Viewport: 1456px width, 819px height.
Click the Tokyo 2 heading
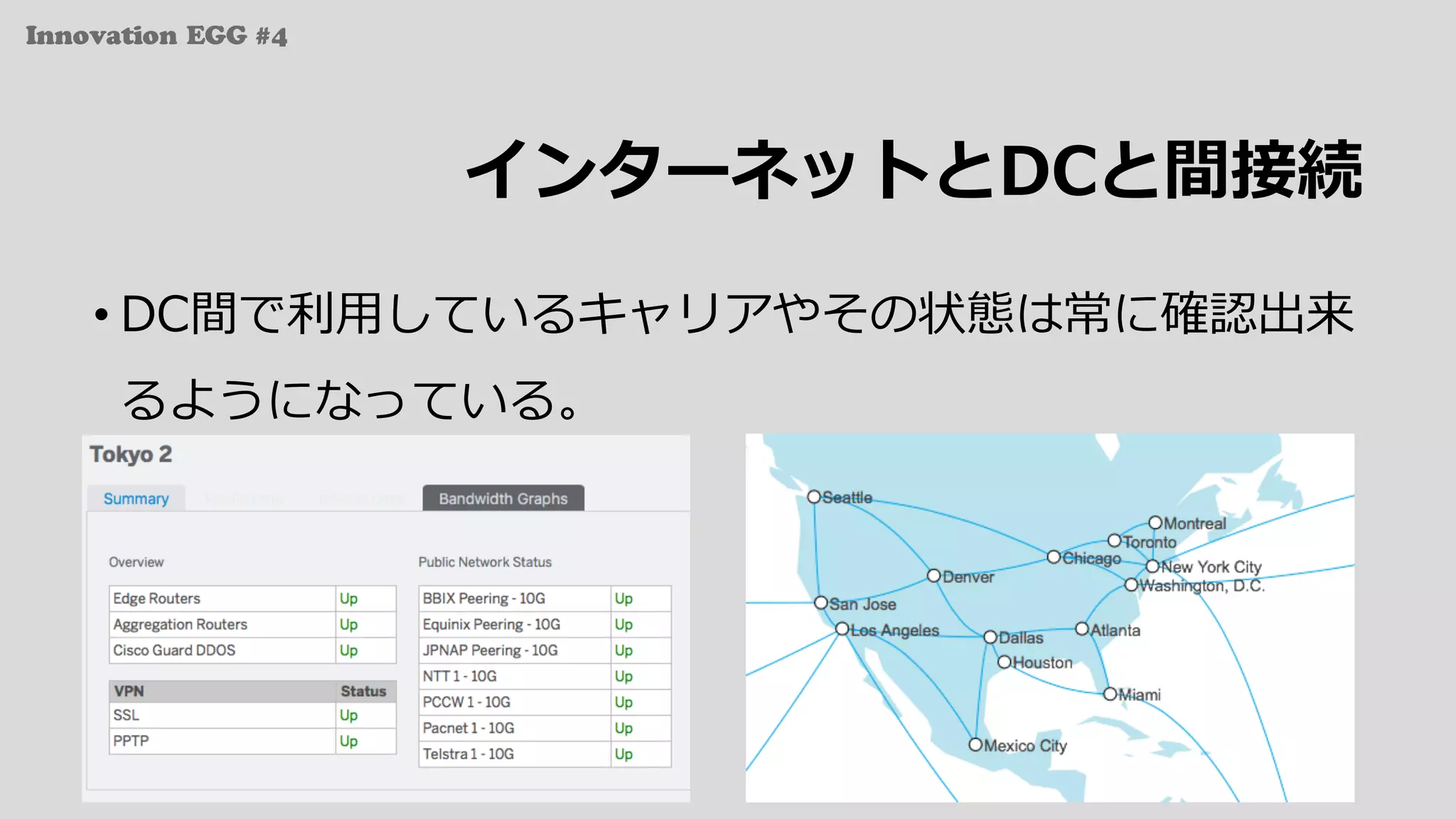(x=131, y=454)
